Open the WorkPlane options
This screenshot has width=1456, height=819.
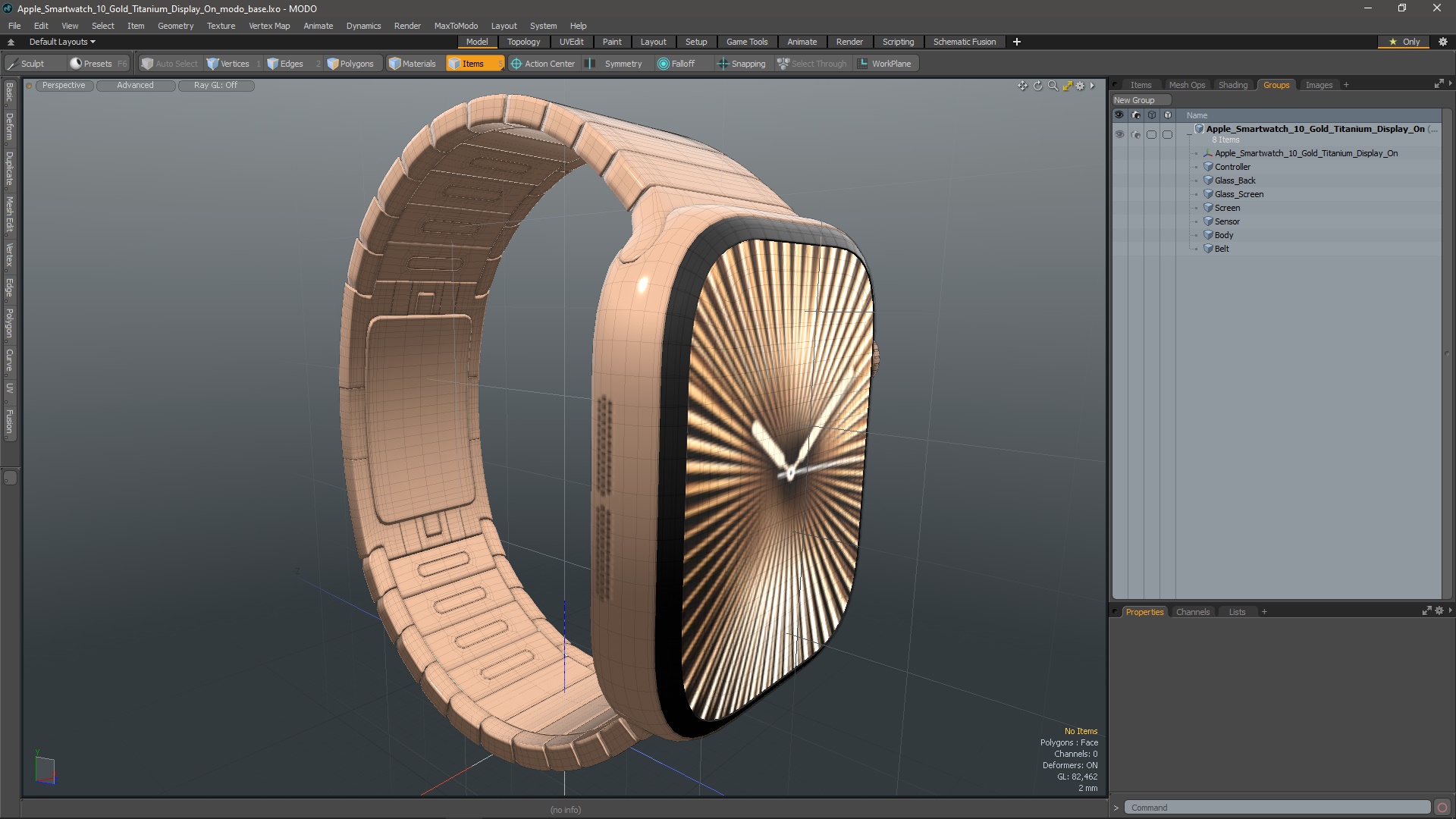pyautogui.click(x=884, y=64)
